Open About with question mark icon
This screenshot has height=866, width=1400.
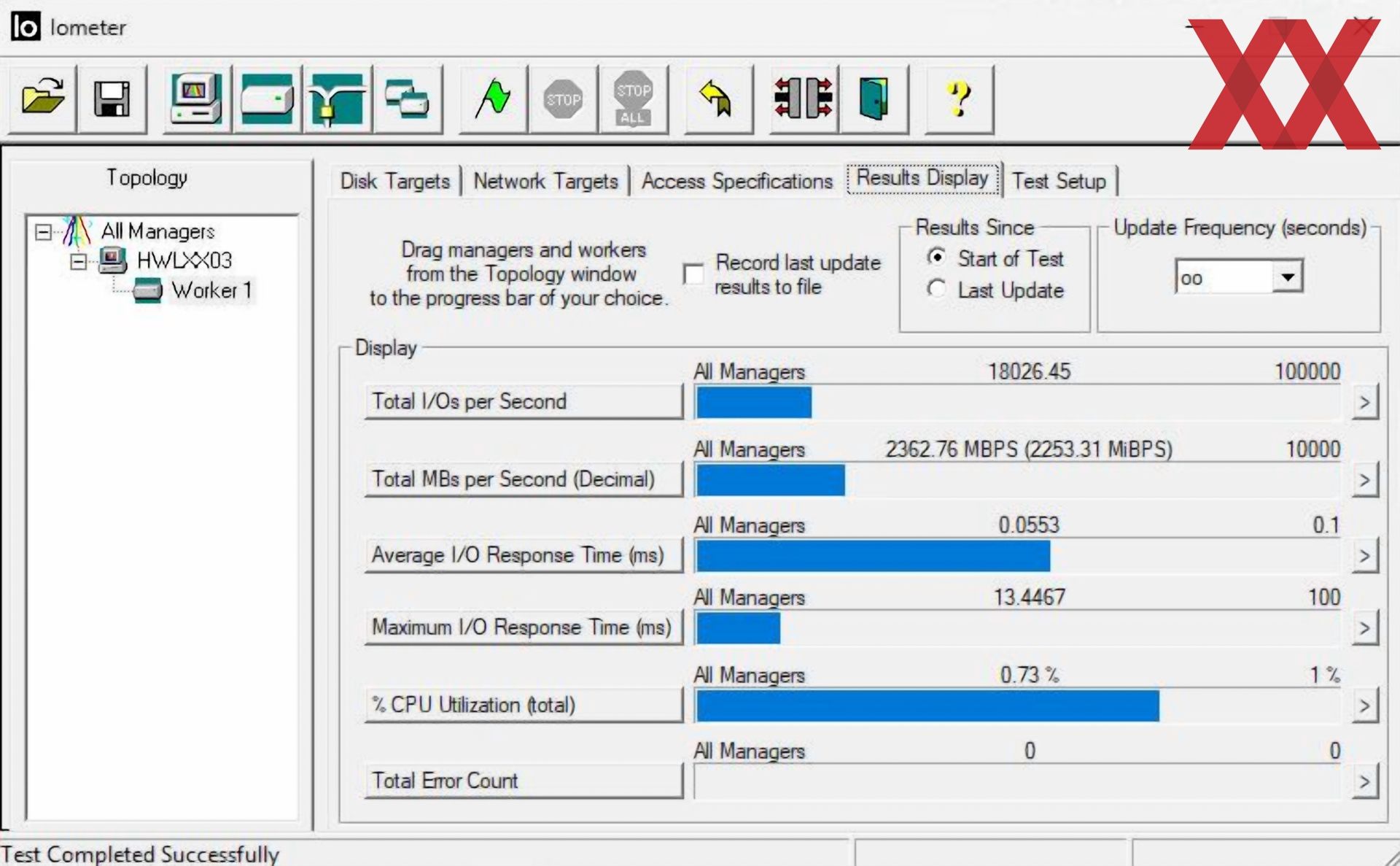click(x=958, y=98)
